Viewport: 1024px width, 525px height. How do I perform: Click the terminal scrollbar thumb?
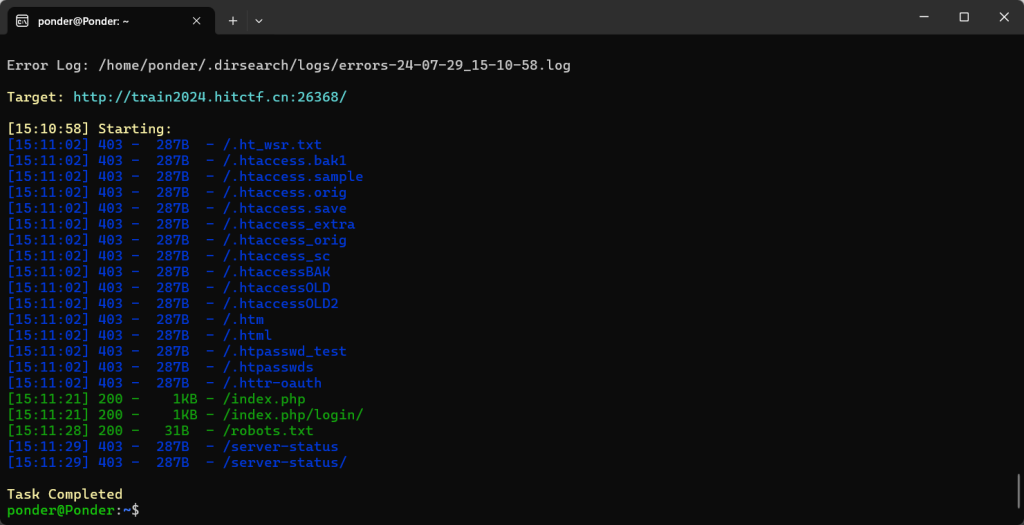point(1018,491)
